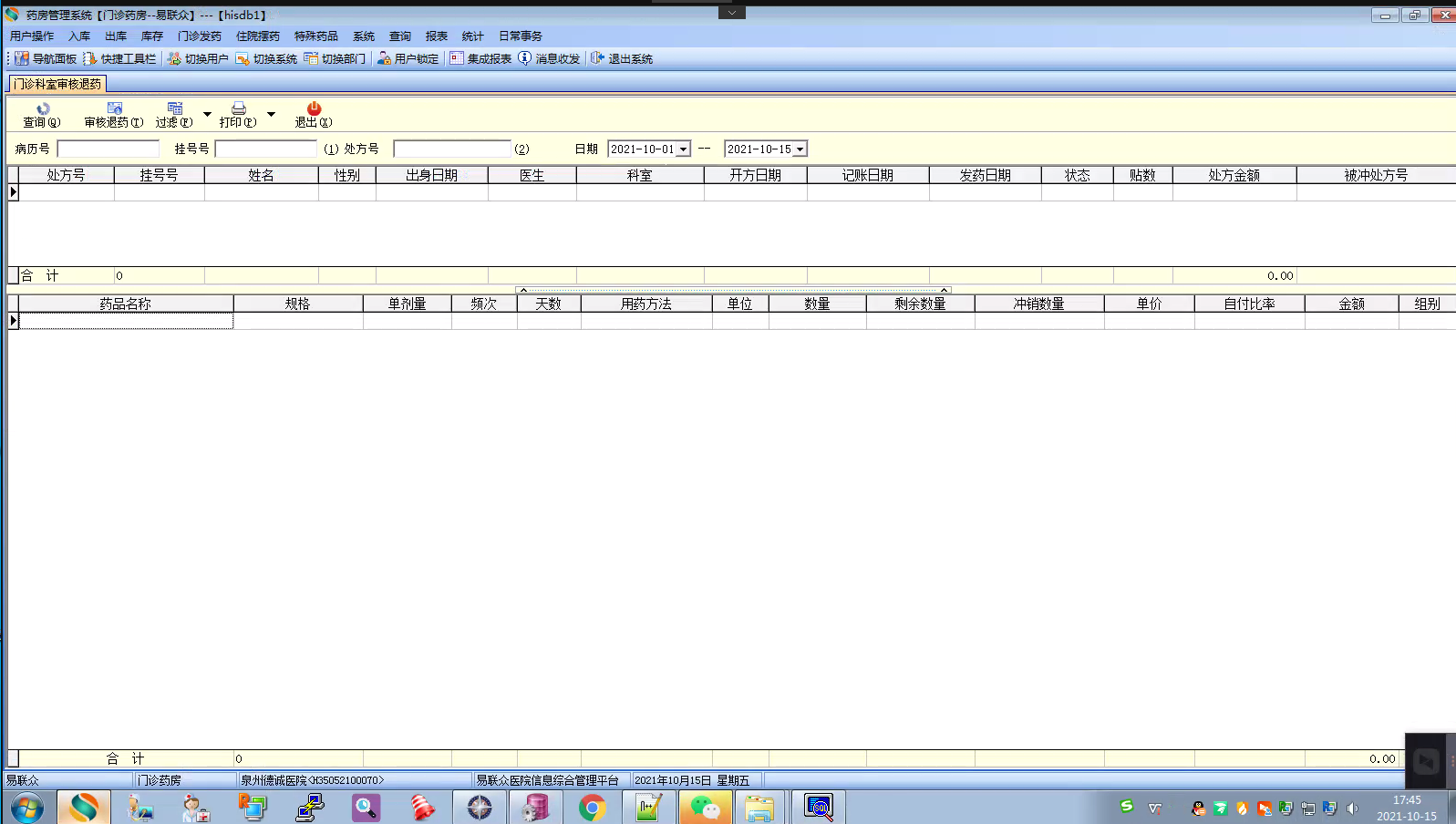Click 切换用户 to switch user
The height and width of the screenshot is (824, 1456).
coord(198,58)
